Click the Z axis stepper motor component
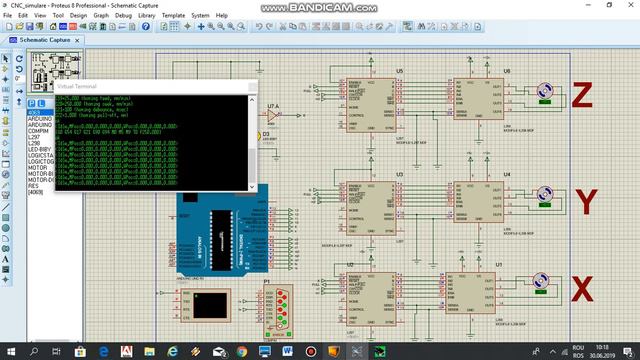Image resolution: width=640 pixels, height=360 pixels. pos(545,92)
